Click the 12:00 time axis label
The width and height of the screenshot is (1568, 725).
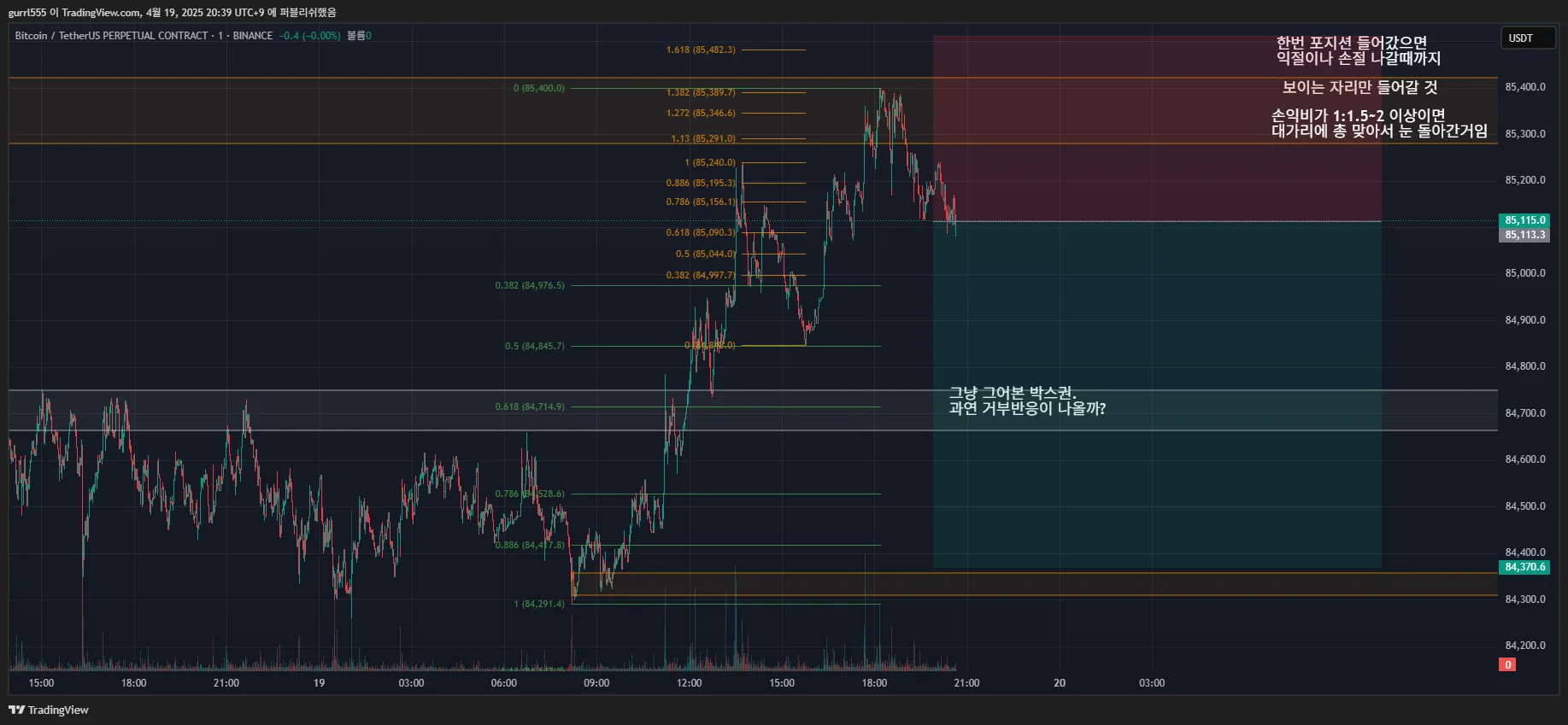pos(690,683)
